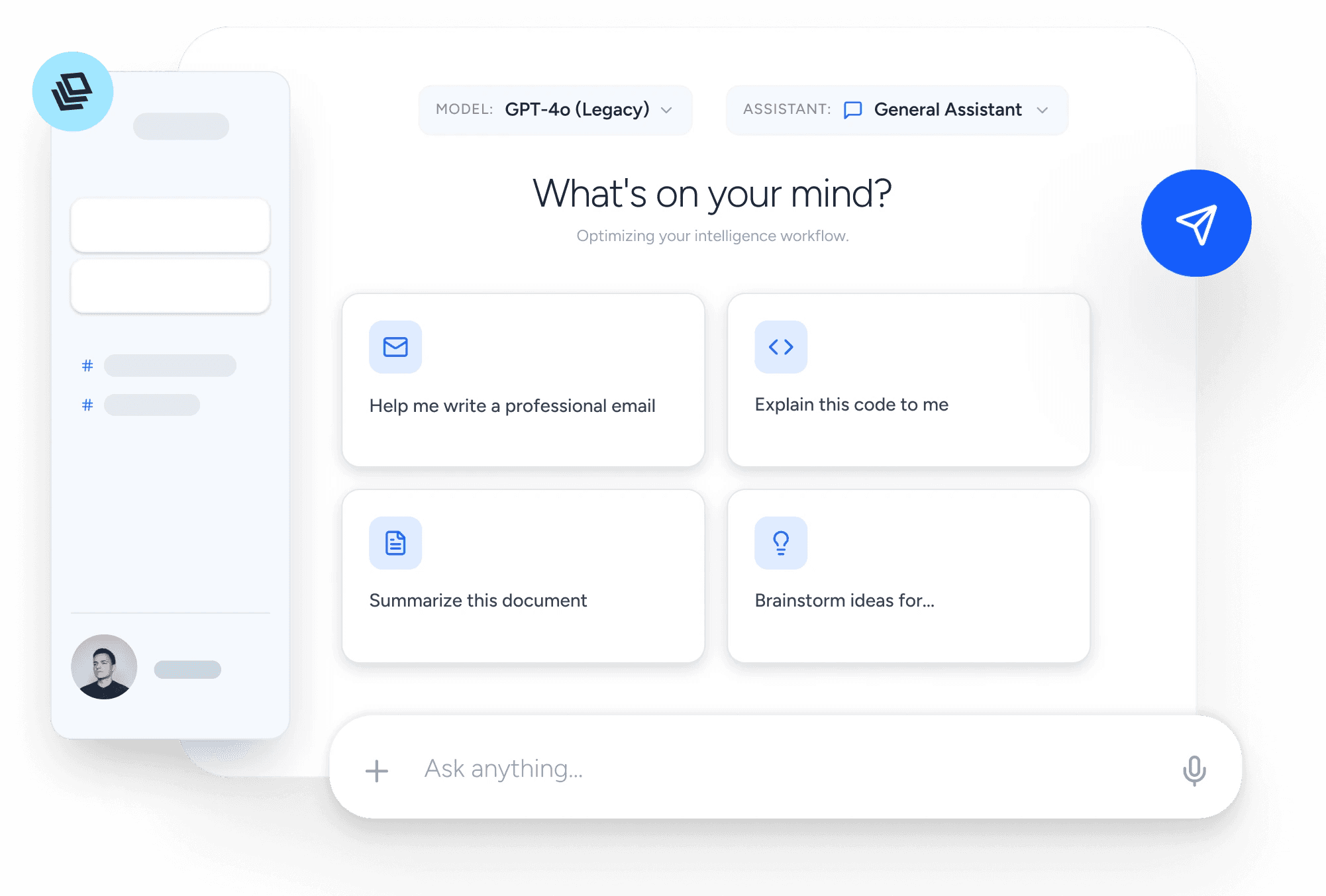The width and height of the screenshot is (1326, 896).
Task: Click the code brackets icon
Action: tap(781, 347)
